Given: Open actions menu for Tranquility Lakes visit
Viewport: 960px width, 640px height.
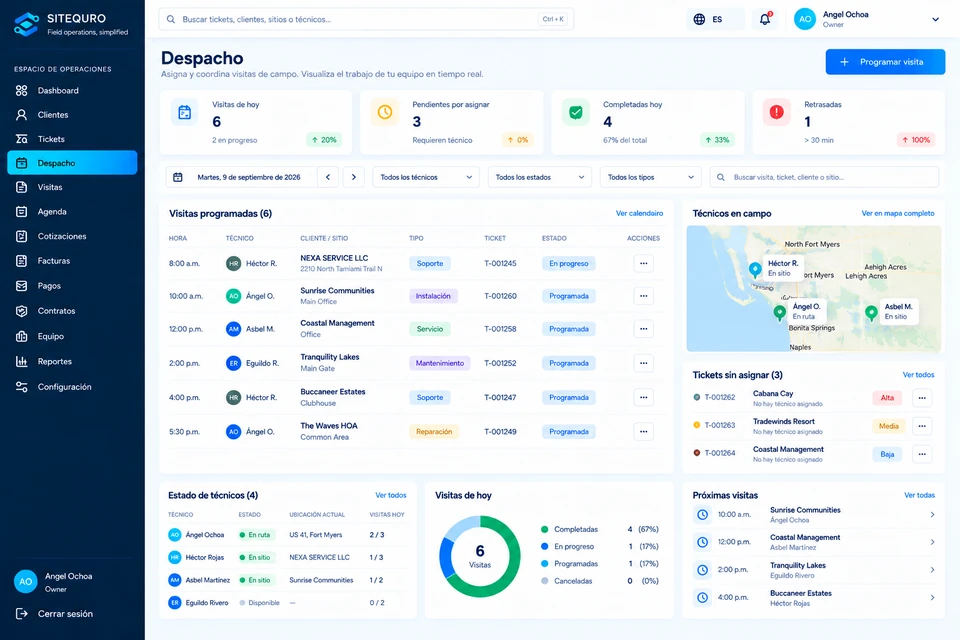Looking at the screenshot, I should pos(643,363).
